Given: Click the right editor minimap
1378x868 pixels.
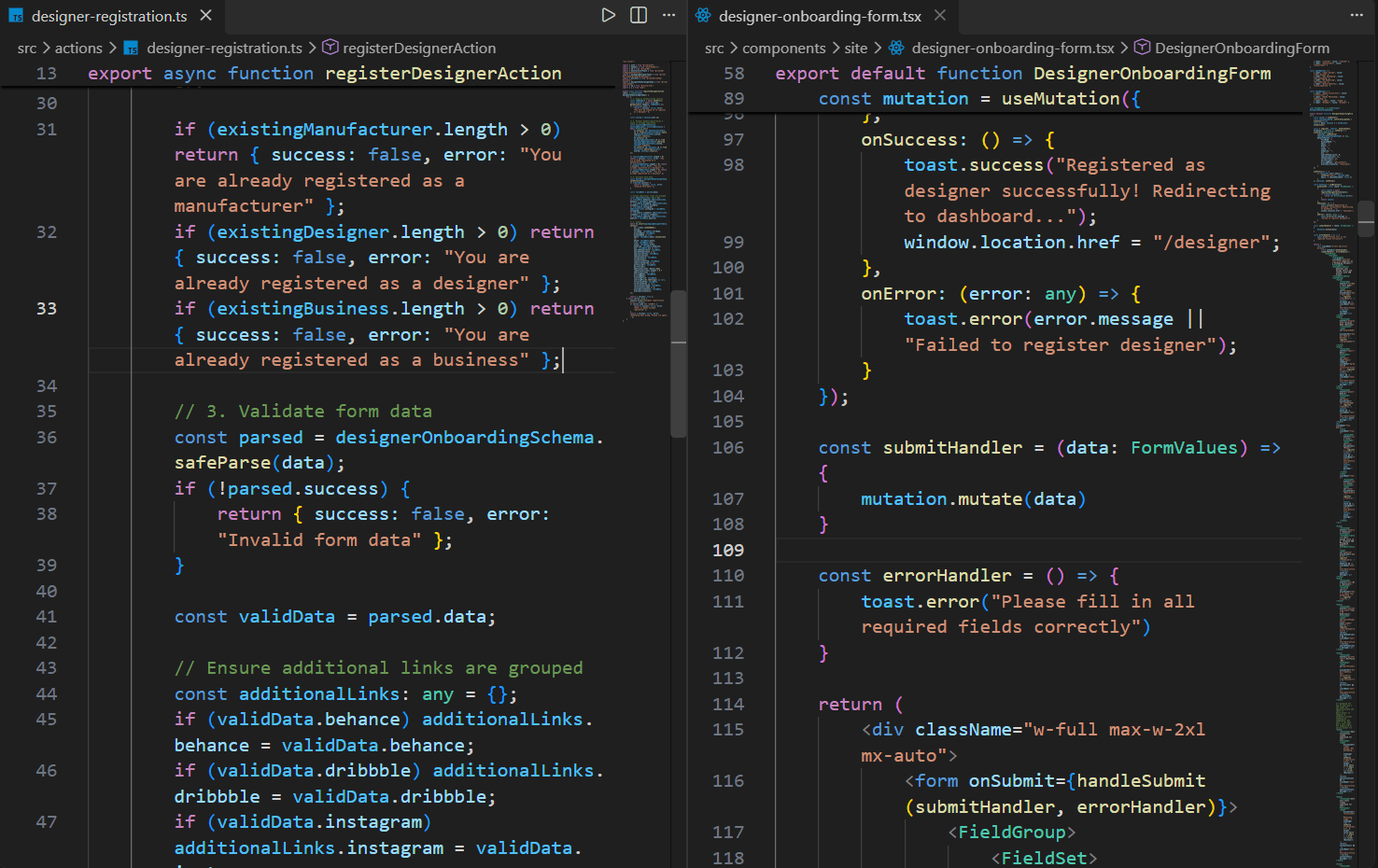Looking at the screenshot, I should 1332,462.
